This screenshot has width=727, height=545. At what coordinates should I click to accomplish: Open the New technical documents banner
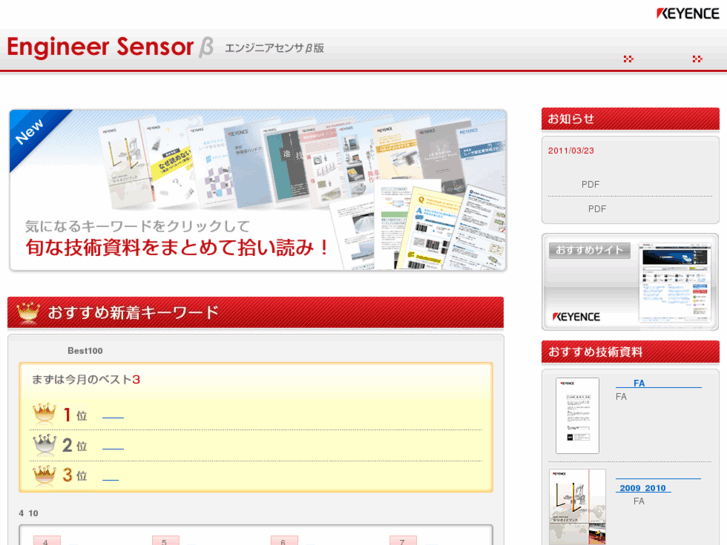tap(258, 190)
